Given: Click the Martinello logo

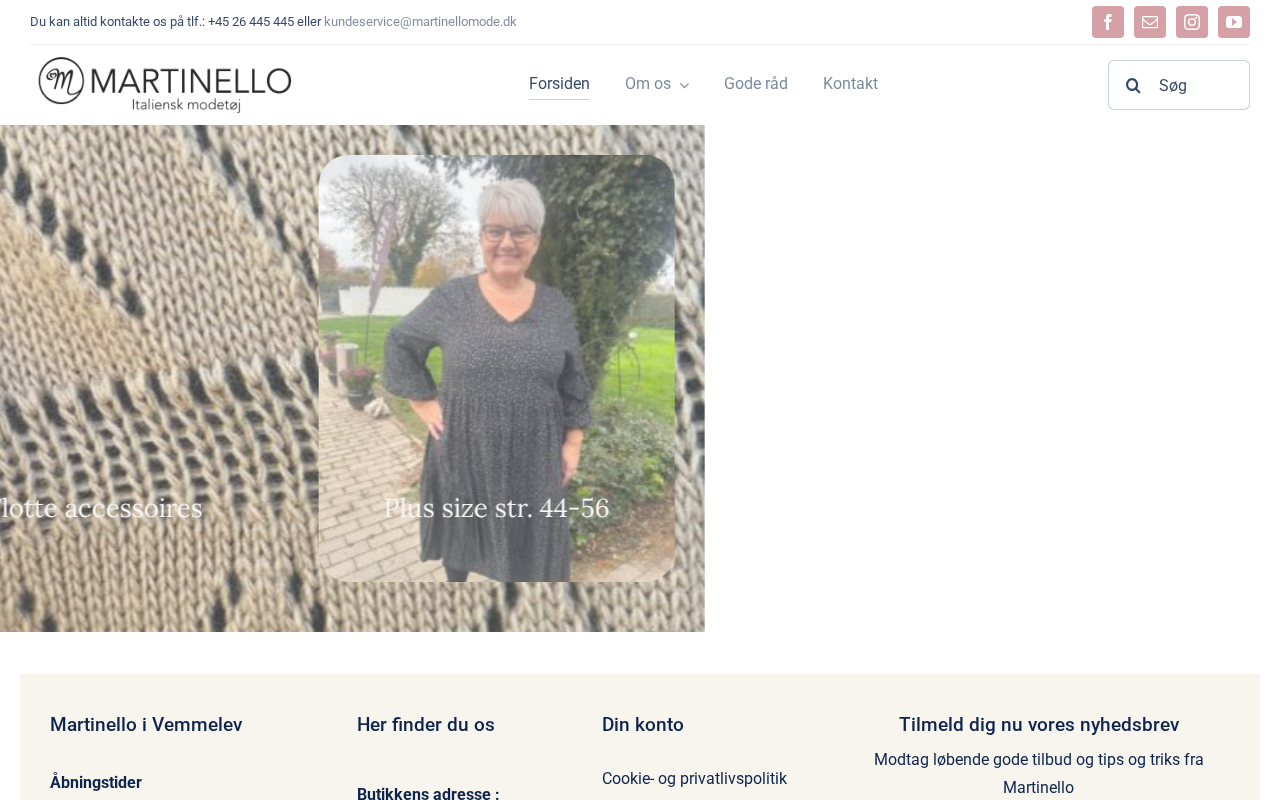Looking at the screenshot, I should [x=165, y=85].
